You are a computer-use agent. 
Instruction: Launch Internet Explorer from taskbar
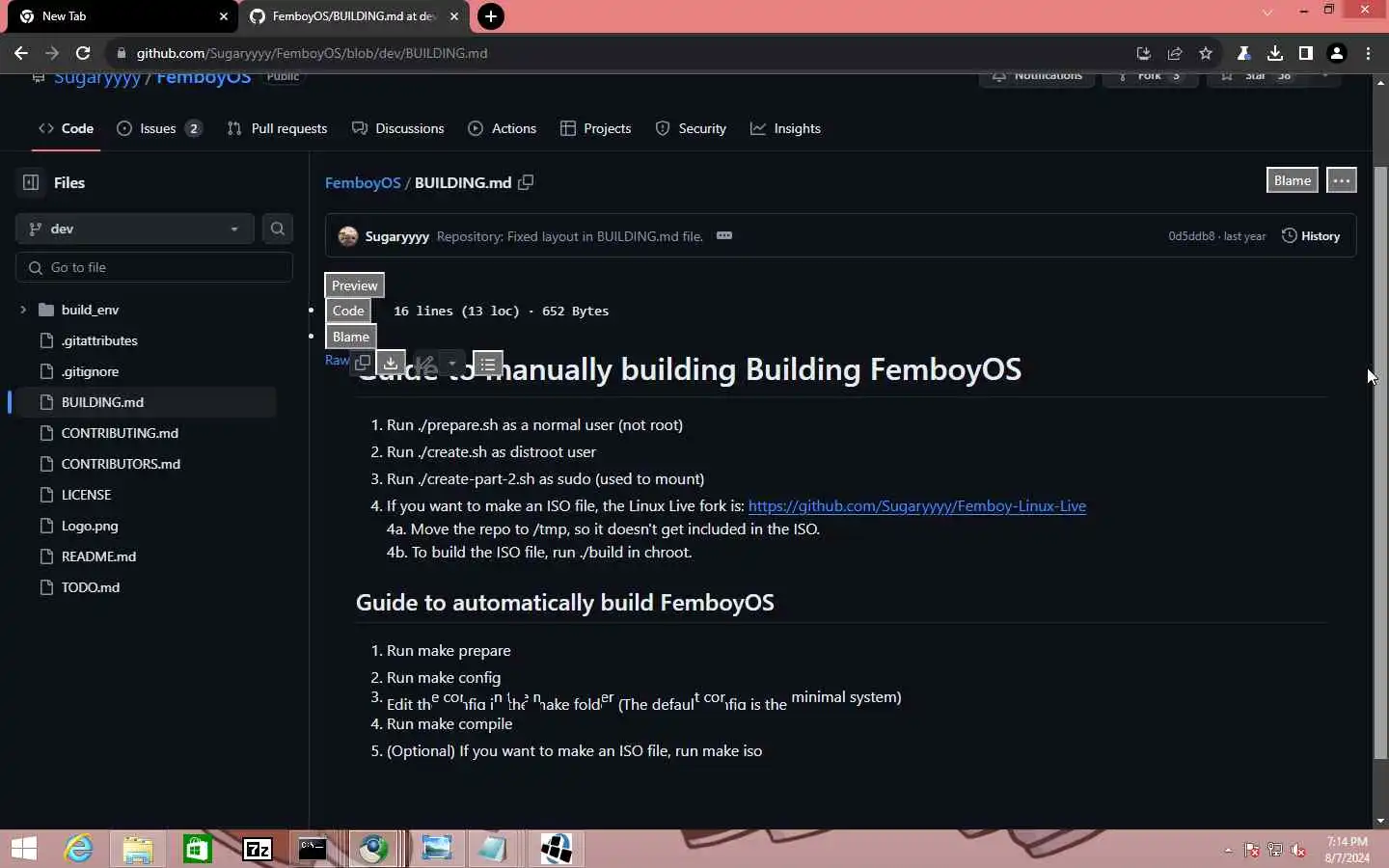click(x=78, y=849)
